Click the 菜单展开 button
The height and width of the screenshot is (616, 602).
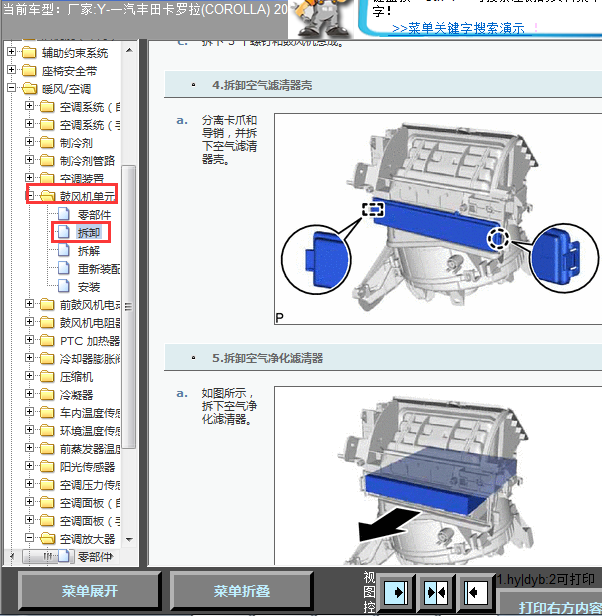90,591
